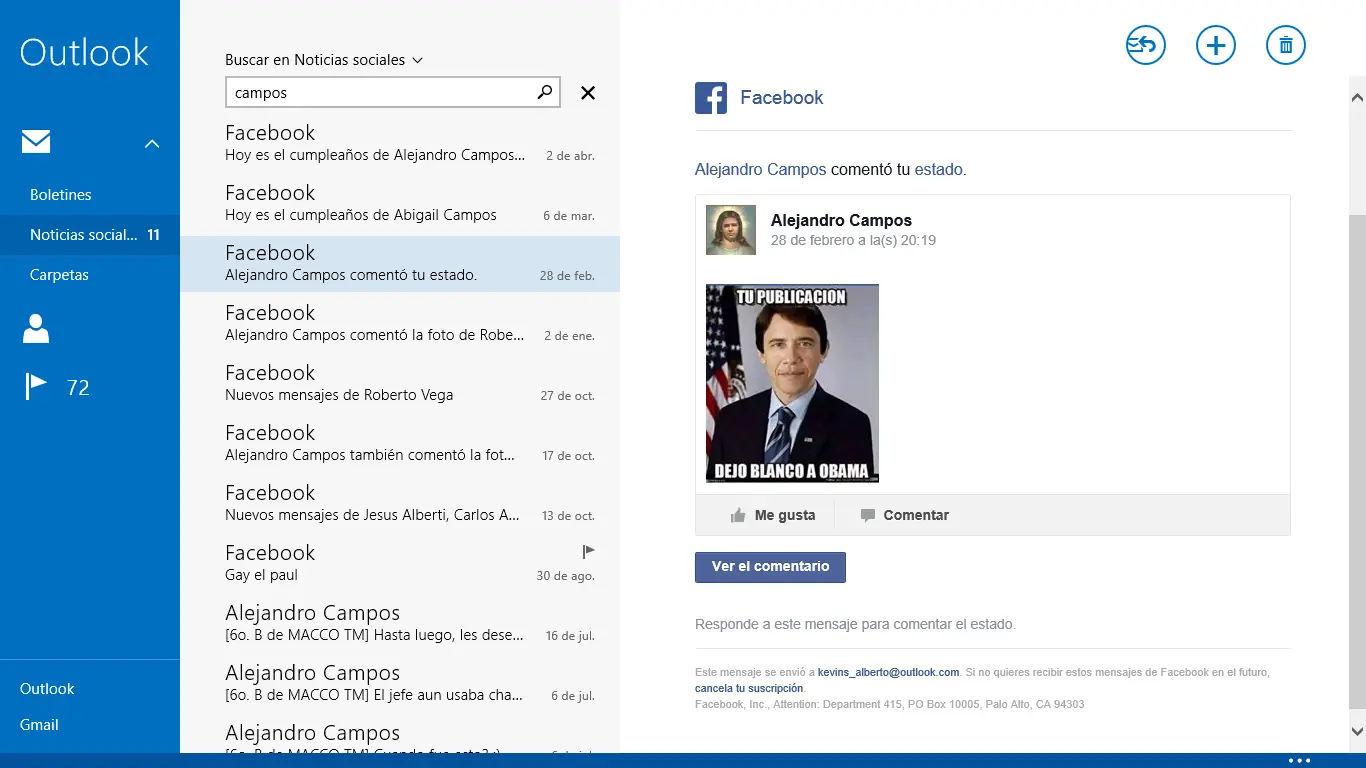Open the estado link
This screenshot has height=768, width=1366.
(938, 170)
